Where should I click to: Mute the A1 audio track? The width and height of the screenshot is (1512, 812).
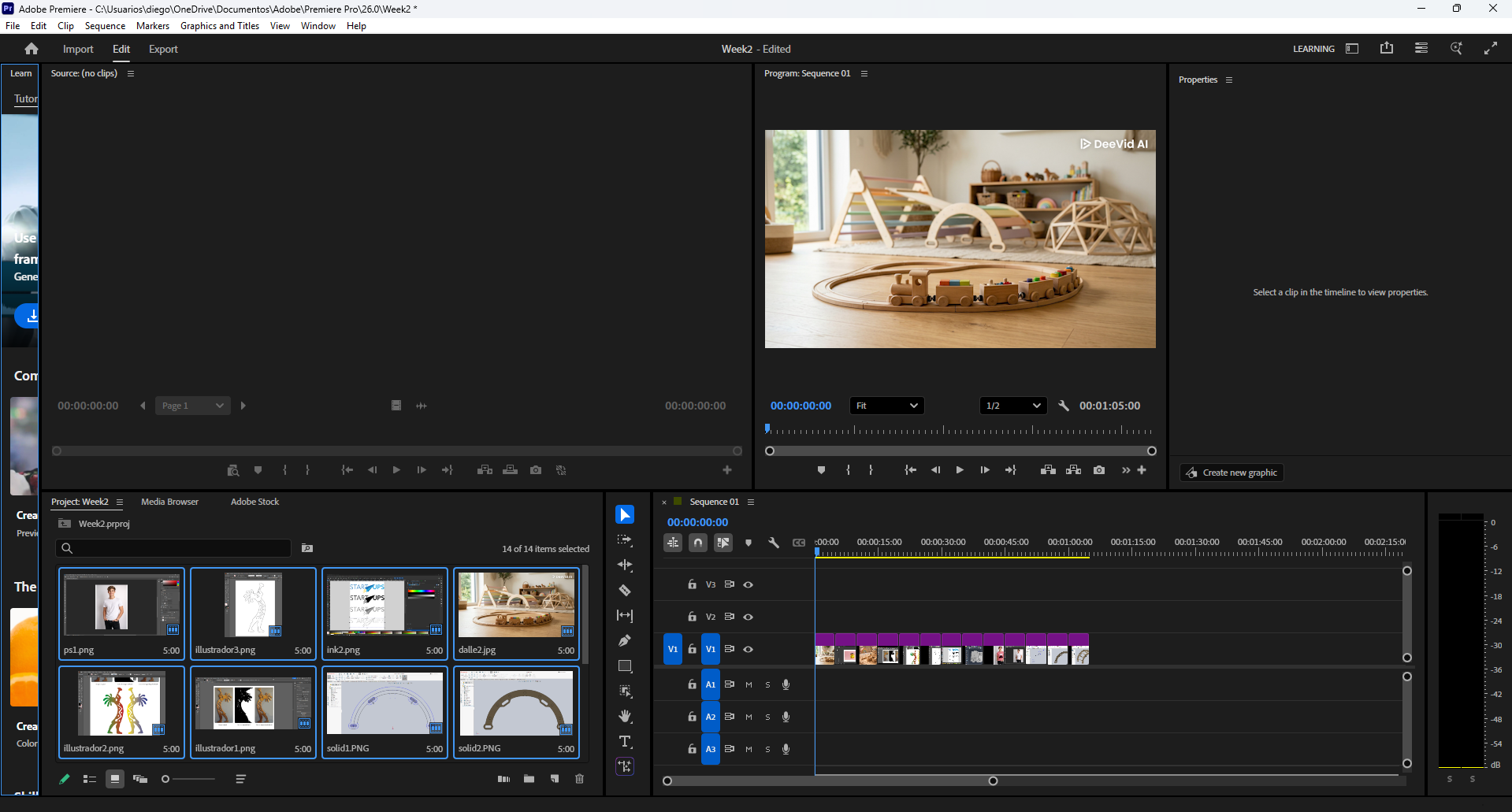pos(749,684)
